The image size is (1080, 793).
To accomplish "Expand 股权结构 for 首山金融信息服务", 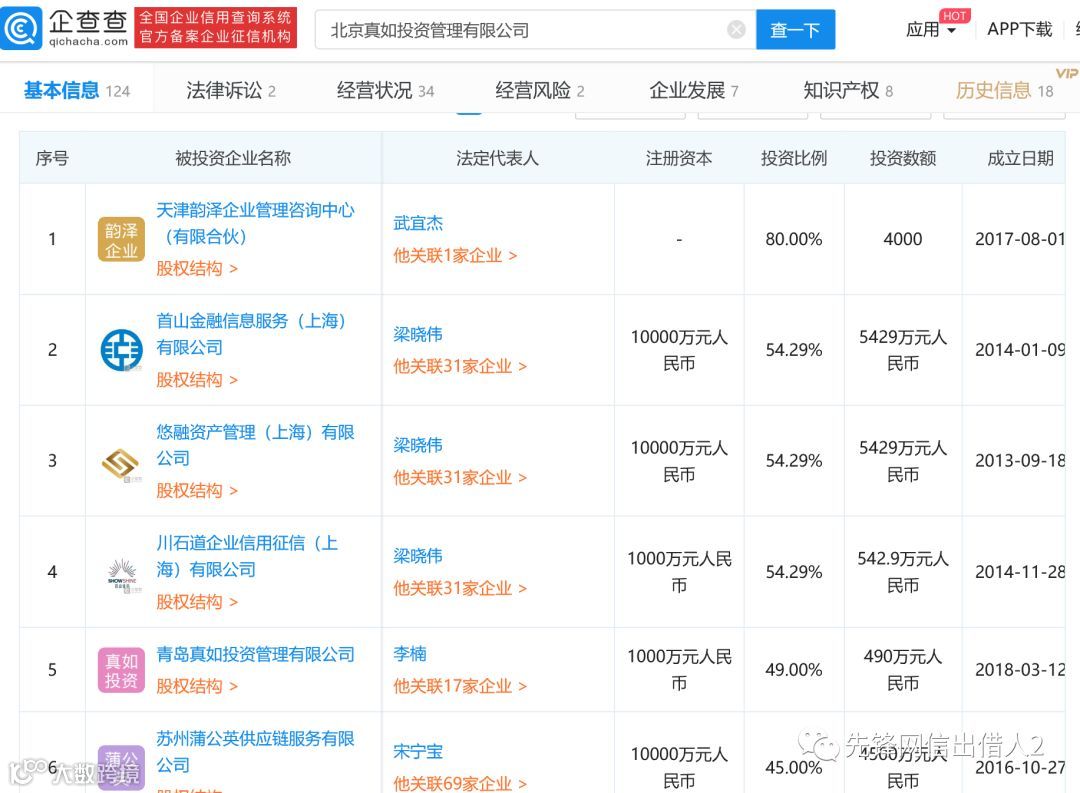I will coord(197,380).
